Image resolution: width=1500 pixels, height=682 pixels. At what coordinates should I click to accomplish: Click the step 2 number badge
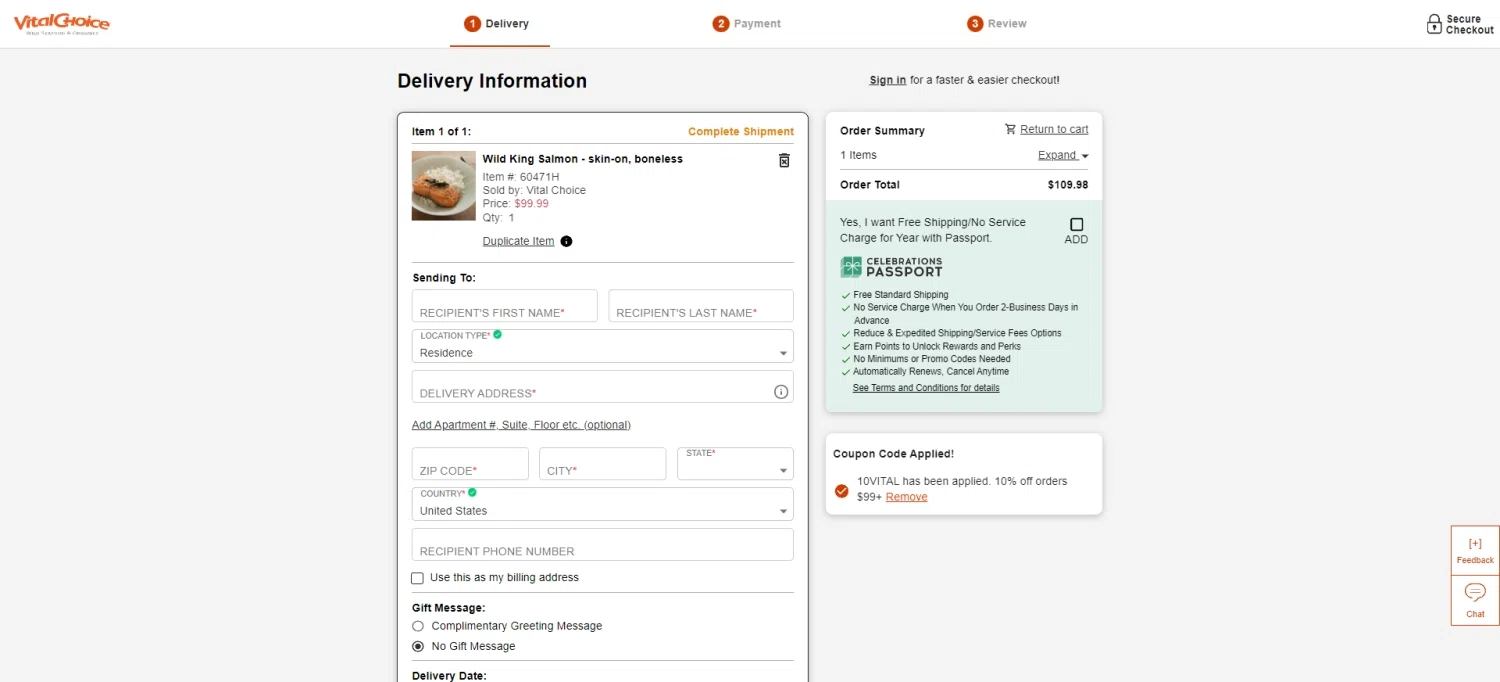click(x=720, y=24)
